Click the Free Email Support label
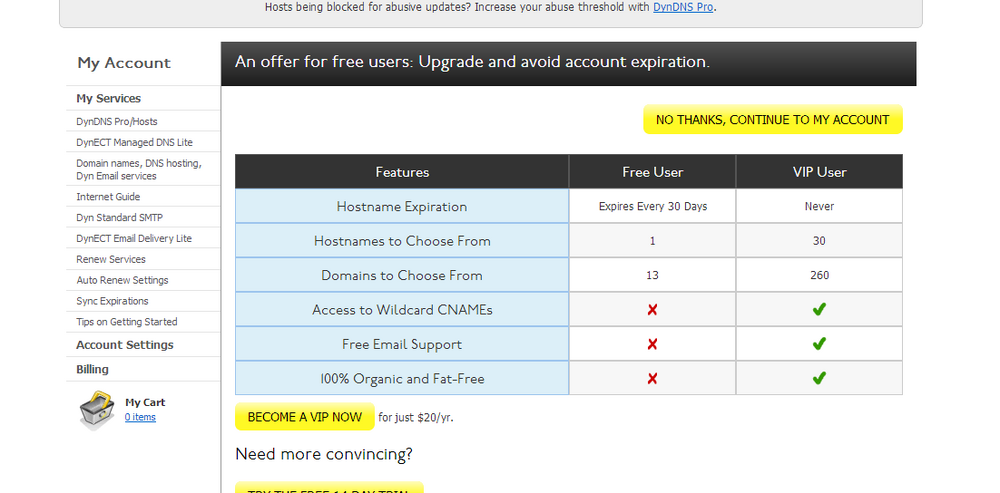 tap(402, 344)
